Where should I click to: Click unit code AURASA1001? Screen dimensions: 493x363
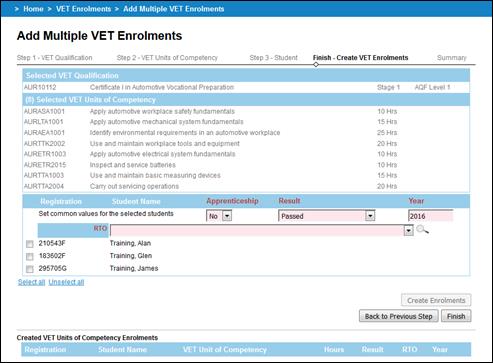point(44,111)
